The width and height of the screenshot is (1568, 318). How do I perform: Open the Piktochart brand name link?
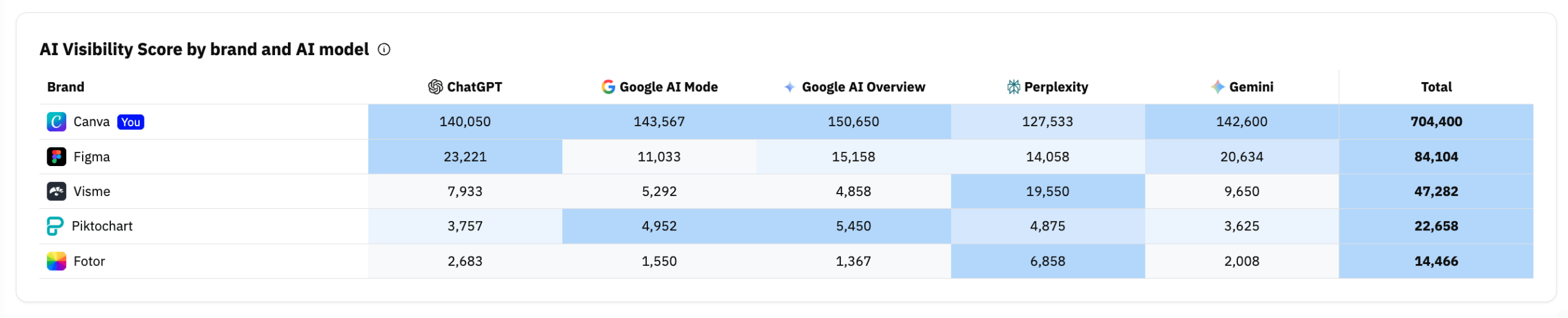coord(102,226)
